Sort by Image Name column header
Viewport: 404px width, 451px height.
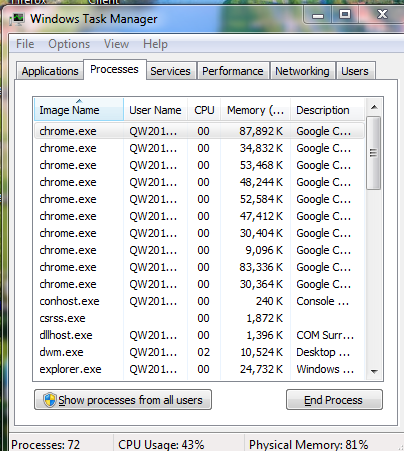79,109
